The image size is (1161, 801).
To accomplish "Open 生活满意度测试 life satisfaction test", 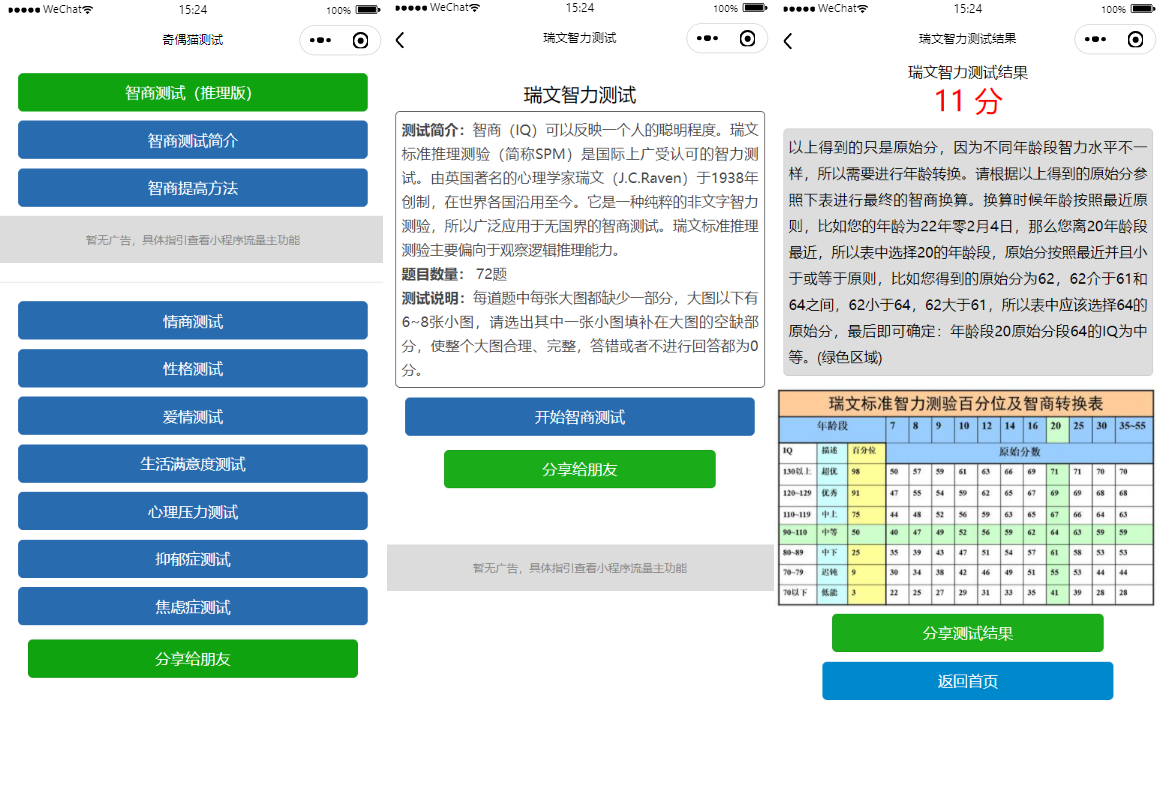I will [x=192, y=463].
